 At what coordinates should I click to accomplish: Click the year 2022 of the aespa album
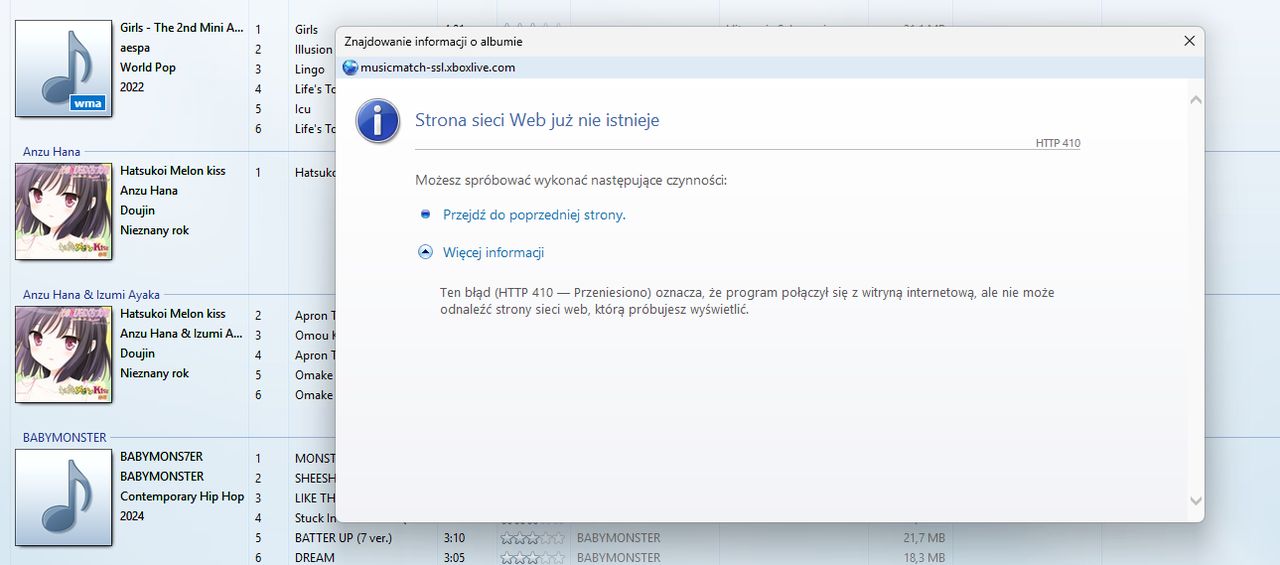click(x=132, y=88)
